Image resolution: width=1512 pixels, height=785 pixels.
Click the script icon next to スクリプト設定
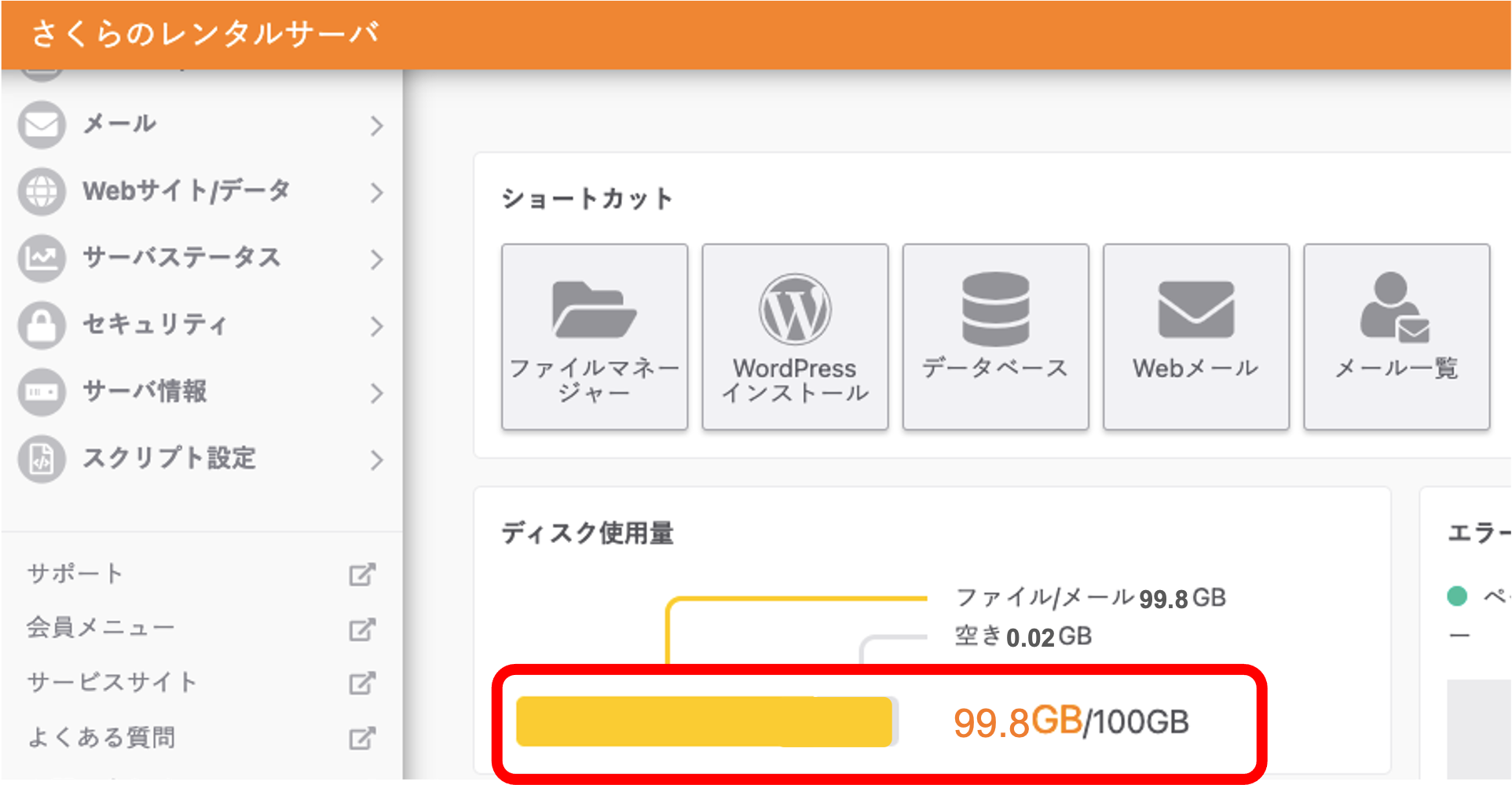pyautogui.click(x=42, y=459)
